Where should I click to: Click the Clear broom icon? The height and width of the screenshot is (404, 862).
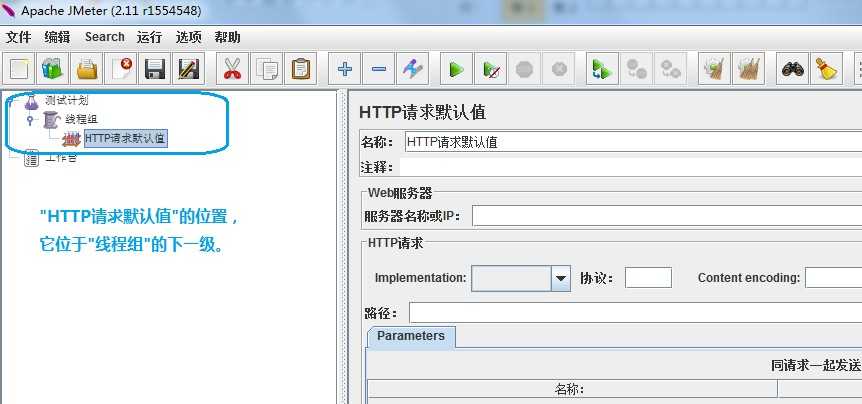coord(715,69)
